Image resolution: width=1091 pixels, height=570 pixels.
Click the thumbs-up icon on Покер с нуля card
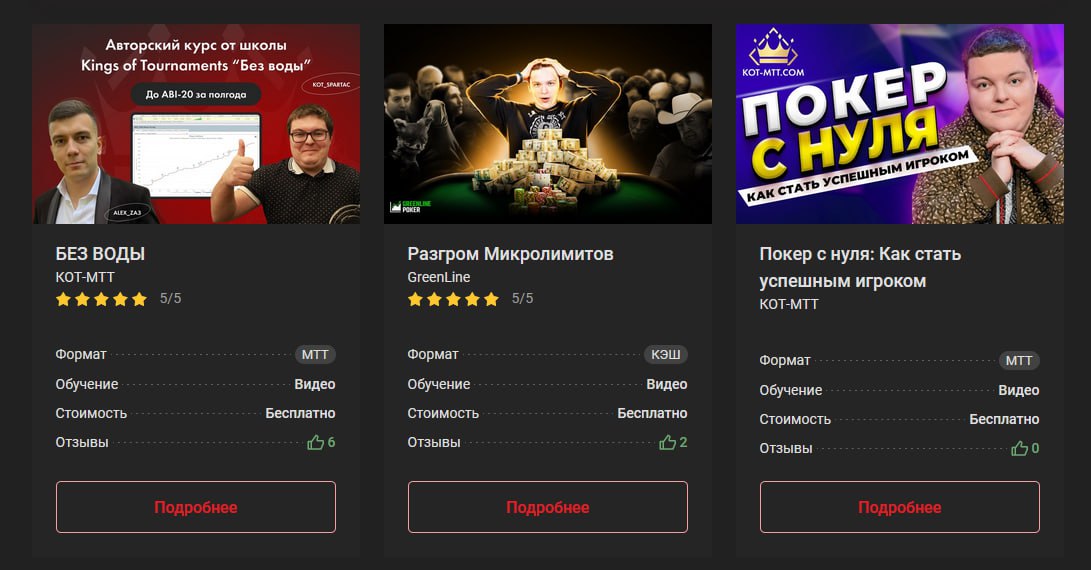pos(1019,448)
